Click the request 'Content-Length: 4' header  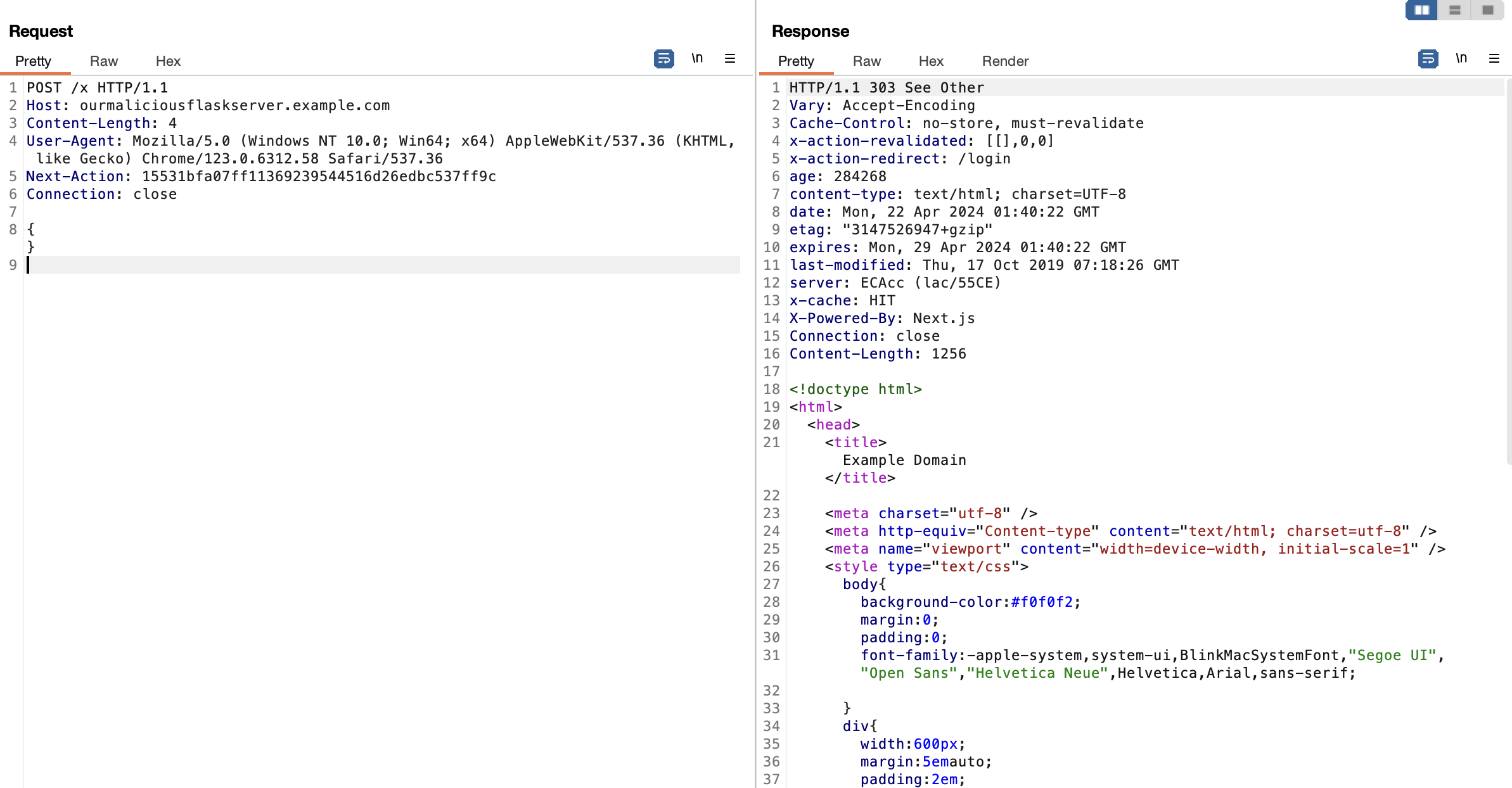click(x=101, y=123)
